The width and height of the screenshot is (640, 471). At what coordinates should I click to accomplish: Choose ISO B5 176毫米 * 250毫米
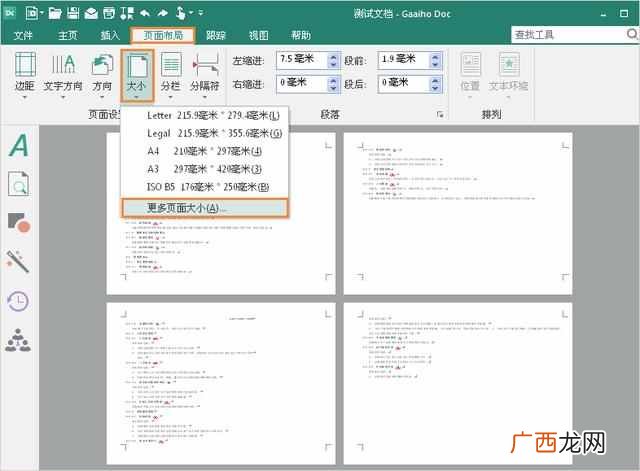pos(205,187)
